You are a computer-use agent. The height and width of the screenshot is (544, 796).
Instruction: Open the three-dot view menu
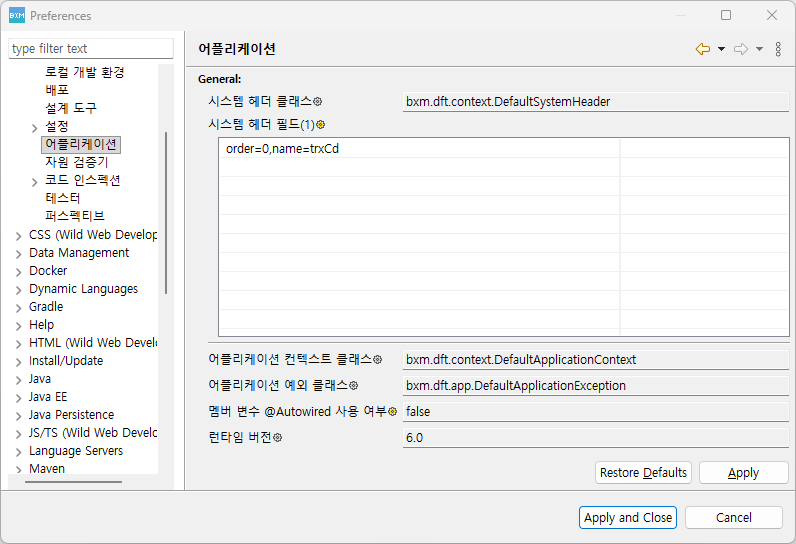tap(778, 49)
